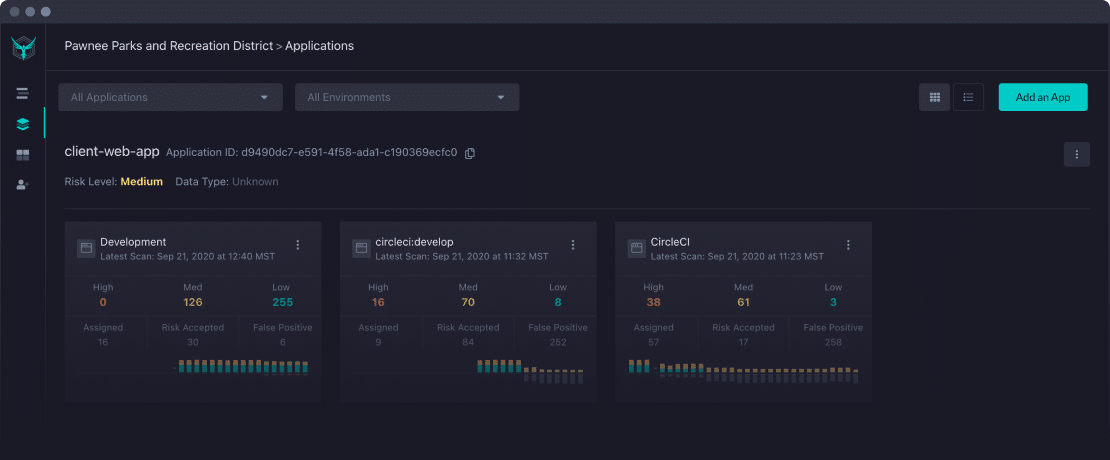
Task: Switch to grid view
Action: pyautogui.click(x=934, y=97)
